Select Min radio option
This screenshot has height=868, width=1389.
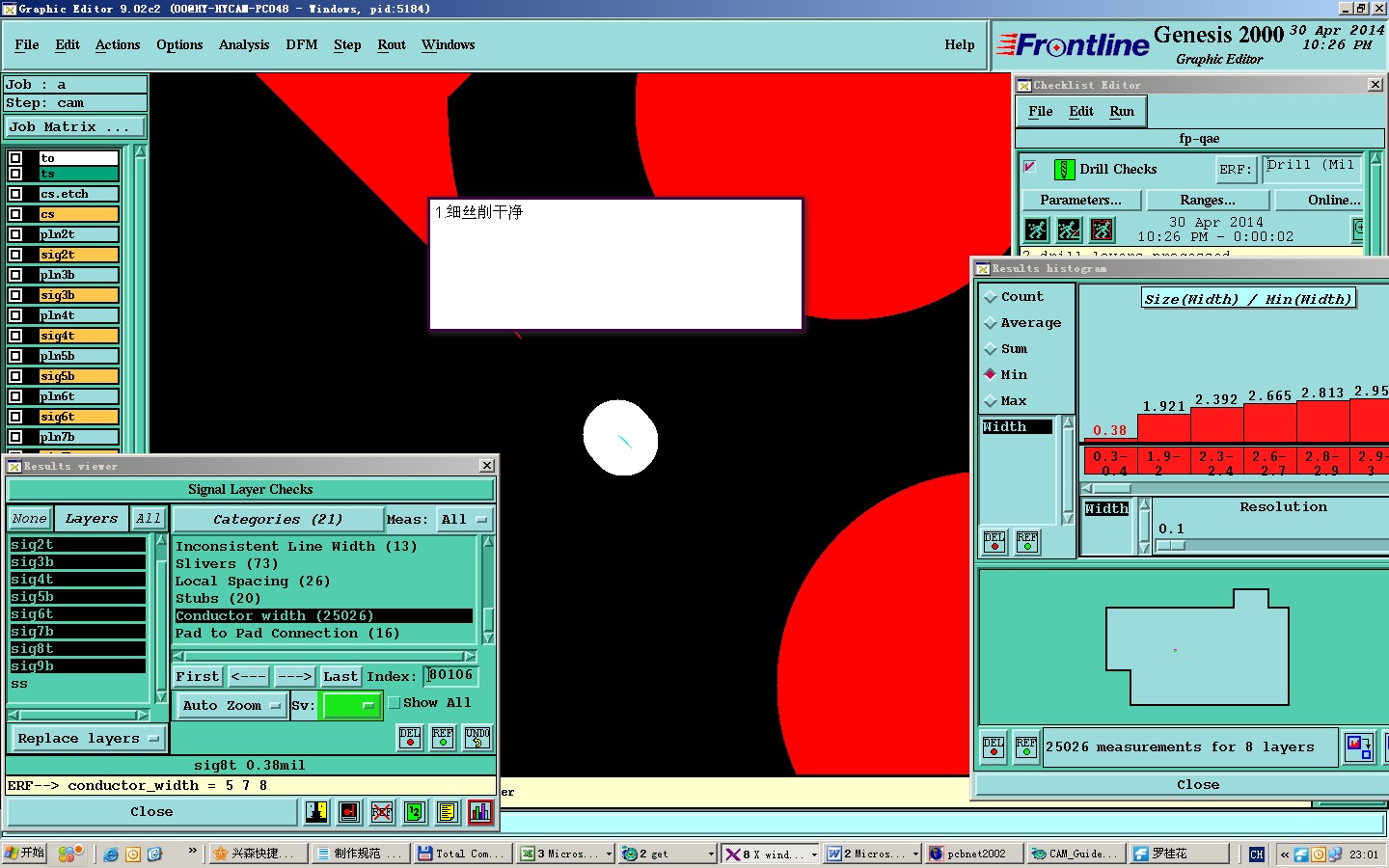(x=991, y=375)
